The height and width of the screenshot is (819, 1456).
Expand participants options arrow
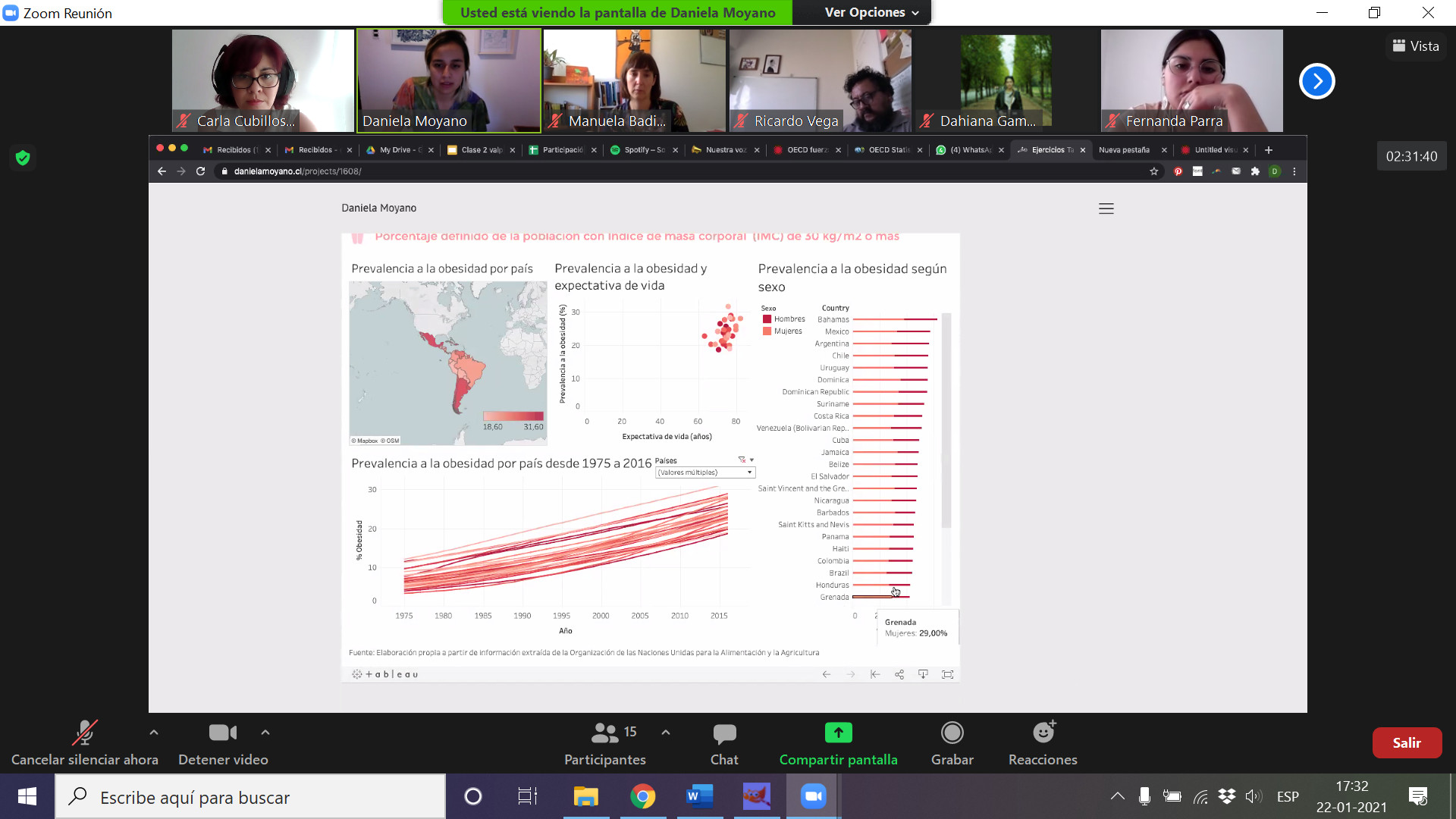(x=666, y=733)
